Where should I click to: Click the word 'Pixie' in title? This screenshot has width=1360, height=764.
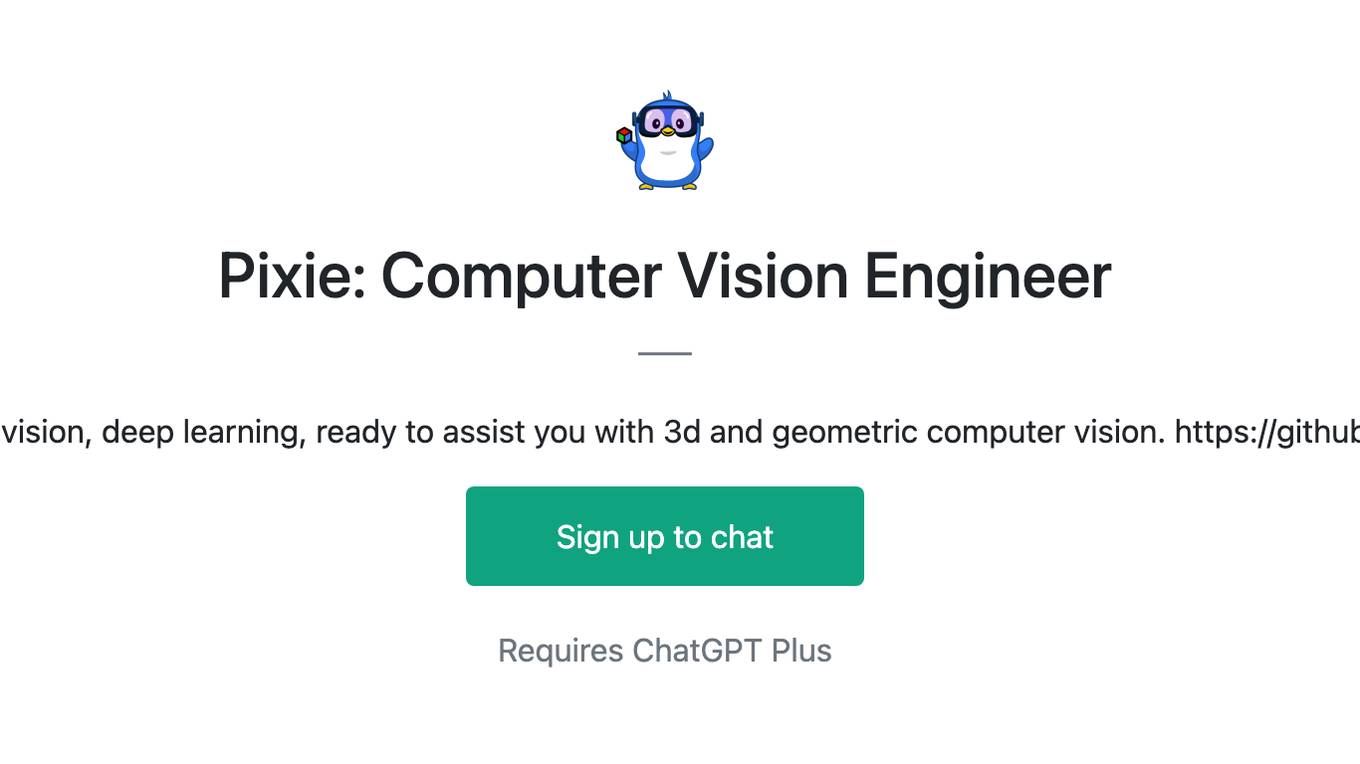(x=284, y=276)
